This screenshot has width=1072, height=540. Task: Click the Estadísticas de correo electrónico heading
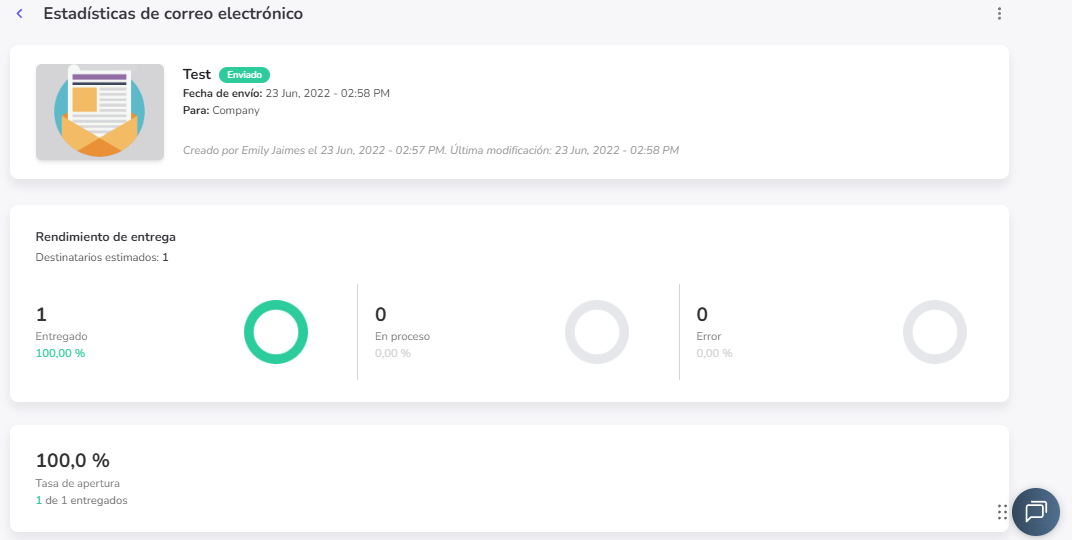pos(173,14)
